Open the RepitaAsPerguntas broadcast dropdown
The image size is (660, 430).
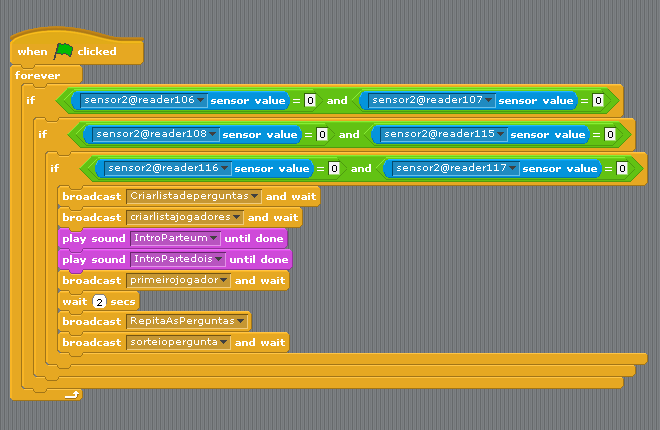coord(242,322)
